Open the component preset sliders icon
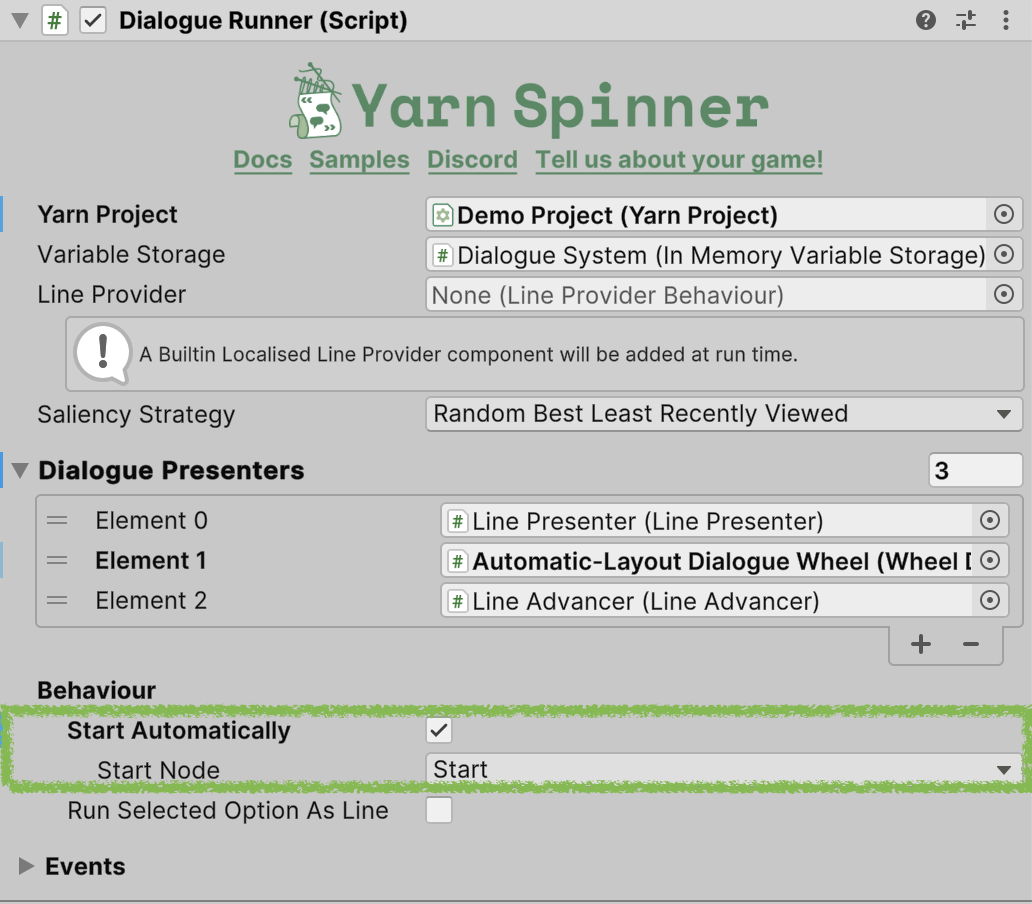Viewport: 1032px width, 904px height. click(x=965, y=20)
